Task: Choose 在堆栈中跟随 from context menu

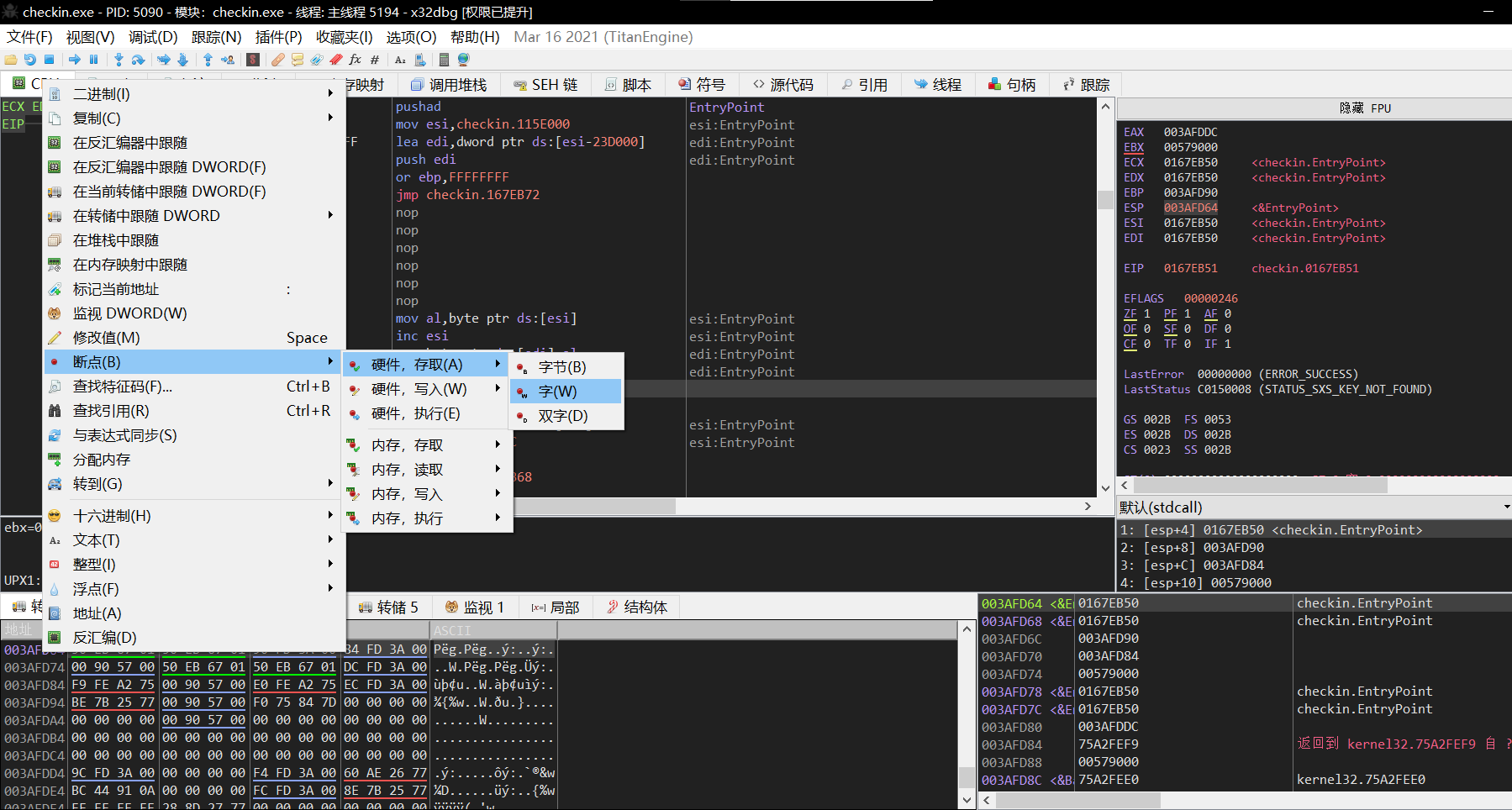Action: point(194,239)
